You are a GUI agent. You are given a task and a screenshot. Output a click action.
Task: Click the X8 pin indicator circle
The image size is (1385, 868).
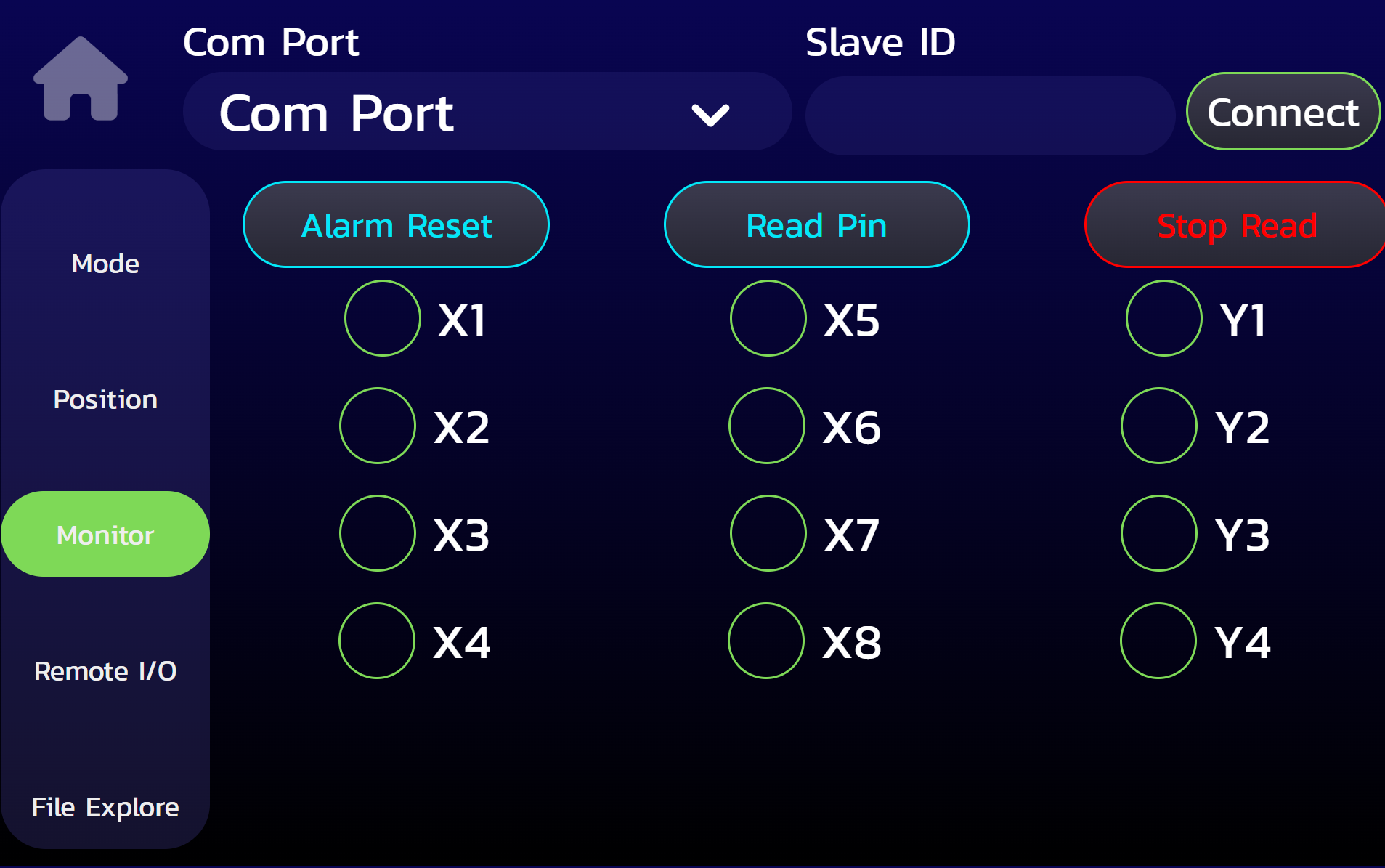pos(766,641)
